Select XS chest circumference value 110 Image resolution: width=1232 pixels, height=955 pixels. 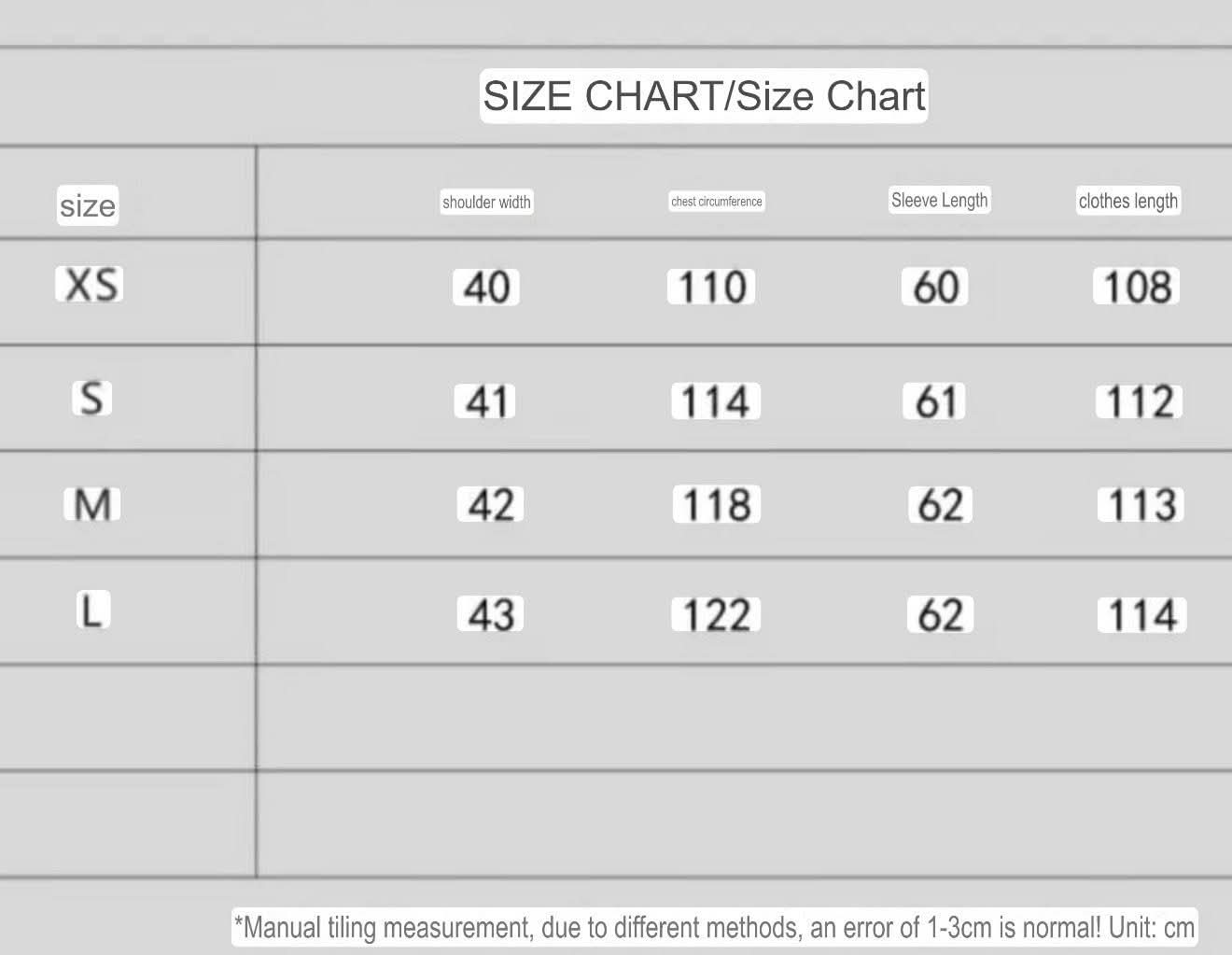click(711, 287)
